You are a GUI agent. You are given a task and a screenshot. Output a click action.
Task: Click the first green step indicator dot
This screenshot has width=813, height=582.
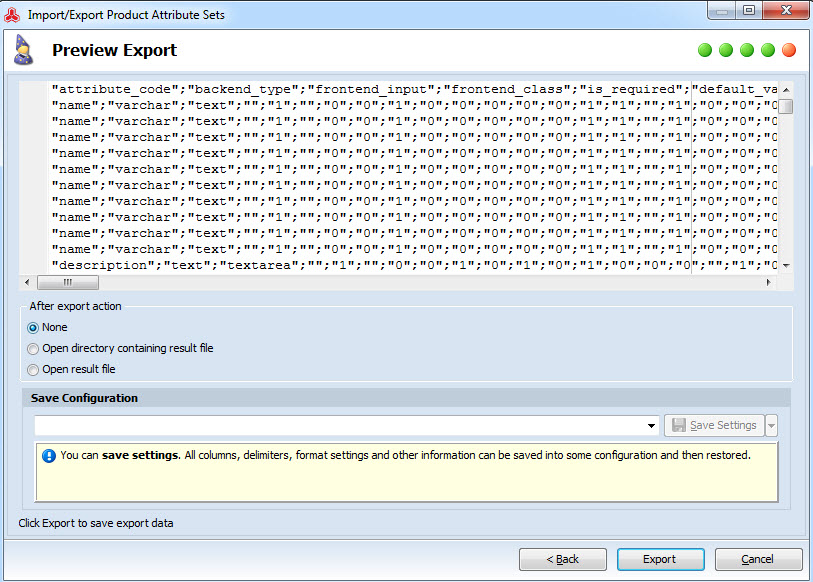(705, 50)
